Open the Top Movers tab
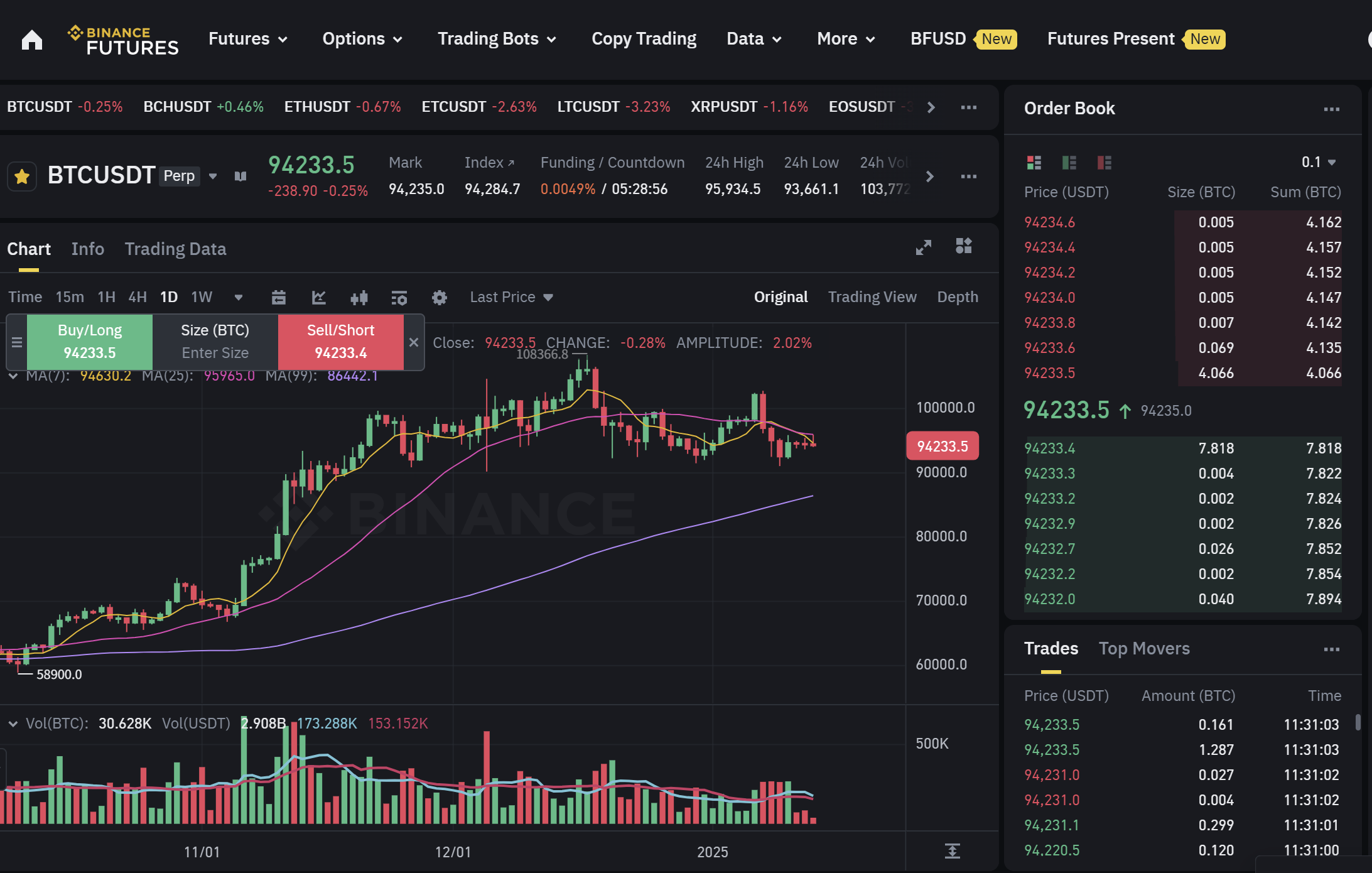Image resolution: width=1372 pixels, height=873 pixels. point(1143,648)
